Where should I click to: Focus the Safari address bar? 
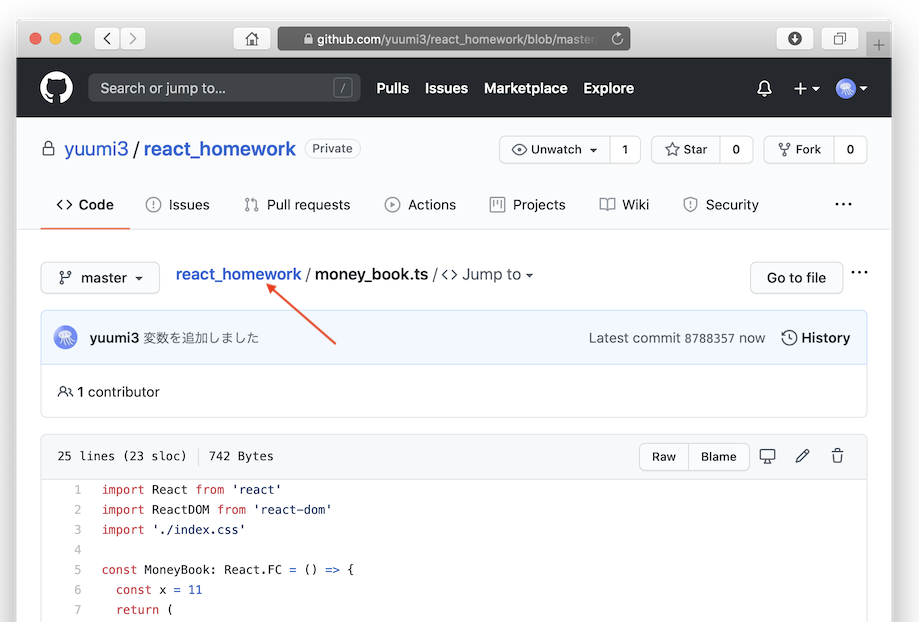[x=454, y=39]
